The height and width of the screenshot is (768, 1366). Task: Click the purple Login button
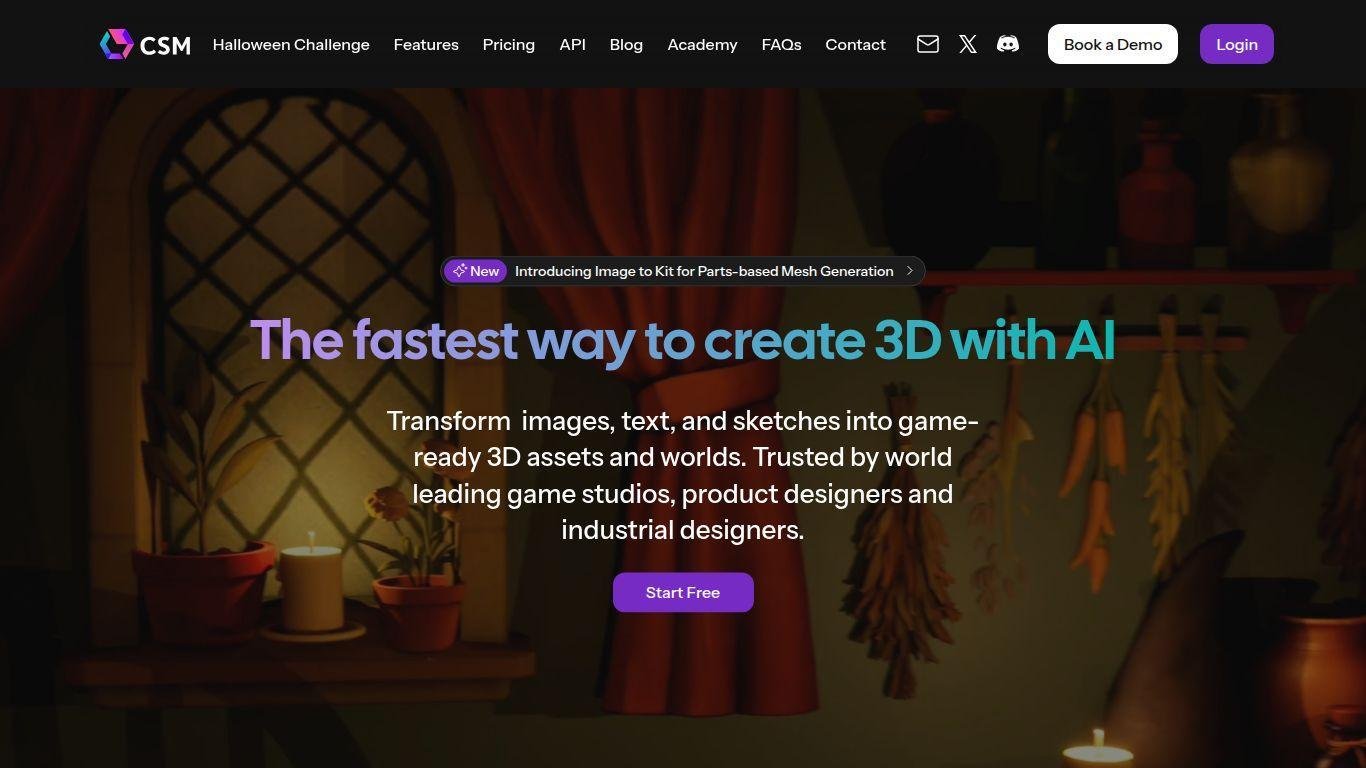coord(1236,44)
